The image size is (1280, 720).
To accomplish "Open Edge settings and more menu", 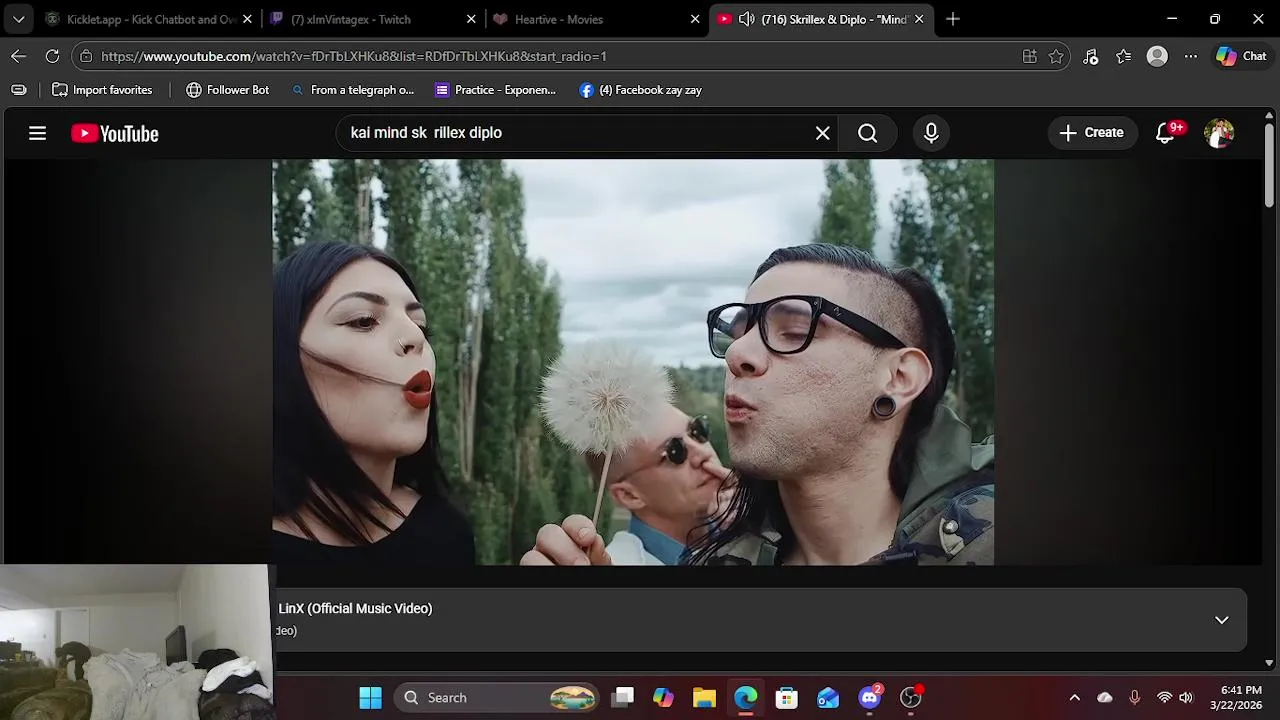I will (1190, 56).
